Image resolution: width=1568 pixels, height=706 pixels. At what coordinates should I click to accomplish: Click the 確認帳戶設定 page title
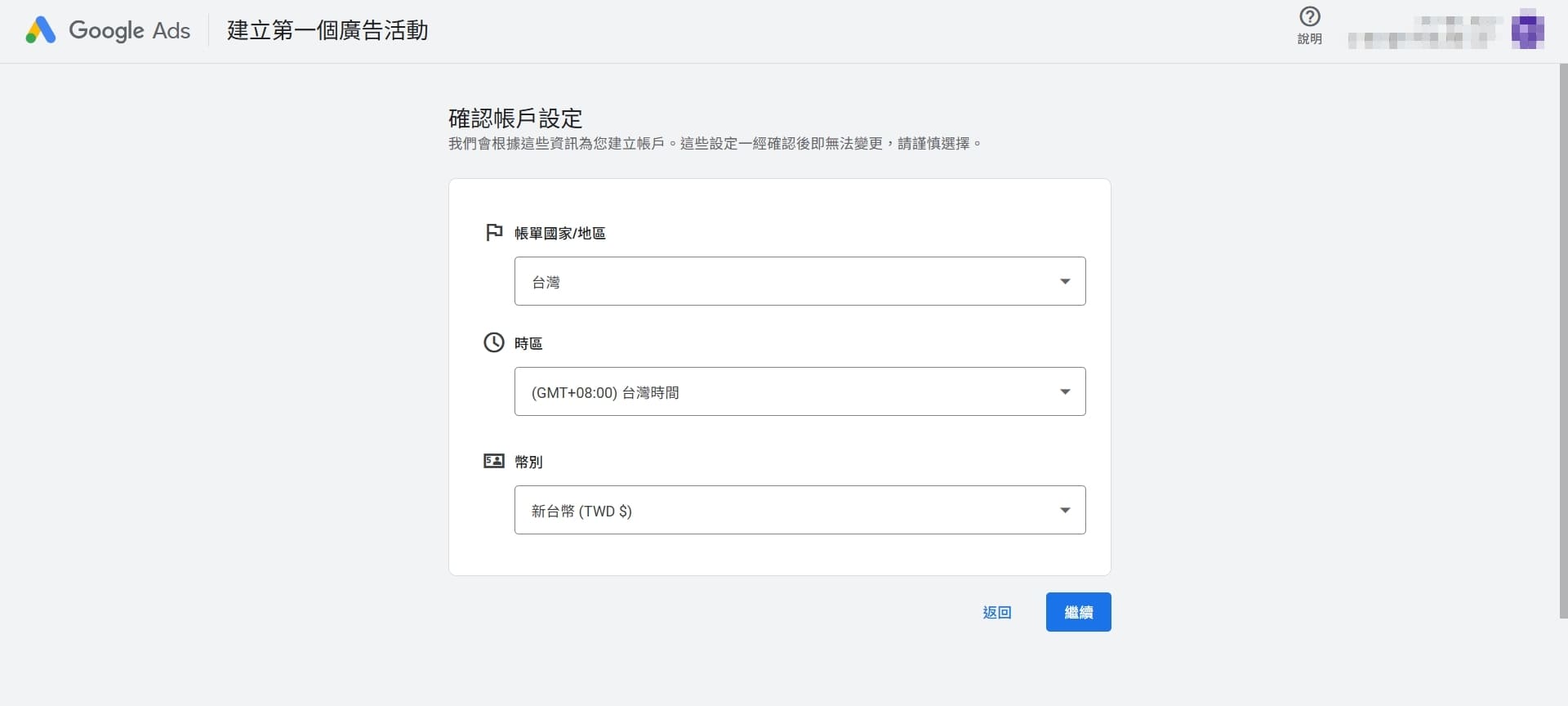(514, 118)
